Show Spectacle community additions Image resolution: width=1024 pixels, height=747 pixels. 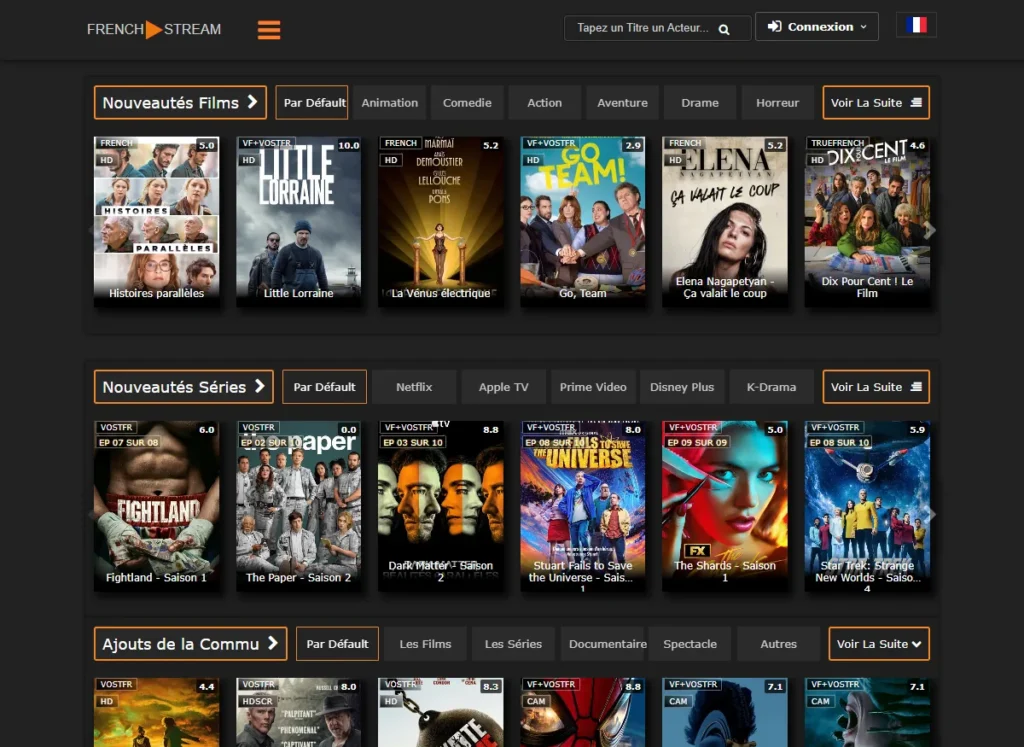coord(690,644)
